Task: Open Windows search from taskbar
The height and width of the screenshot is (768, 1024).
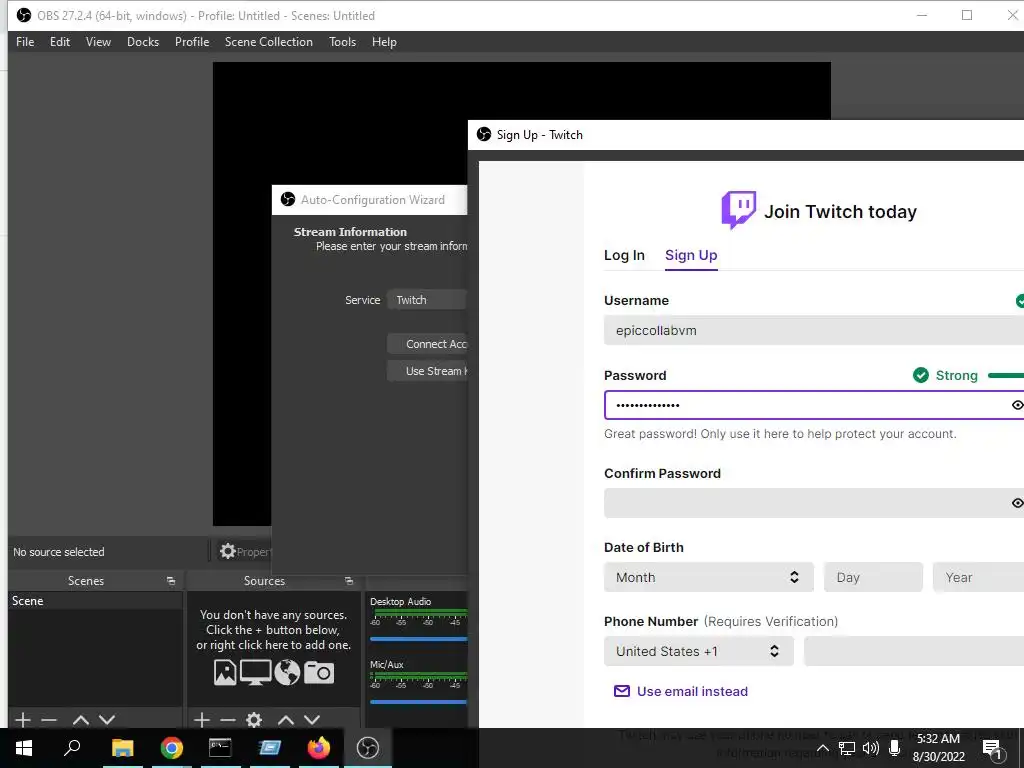Action: (x=72, y=748)
